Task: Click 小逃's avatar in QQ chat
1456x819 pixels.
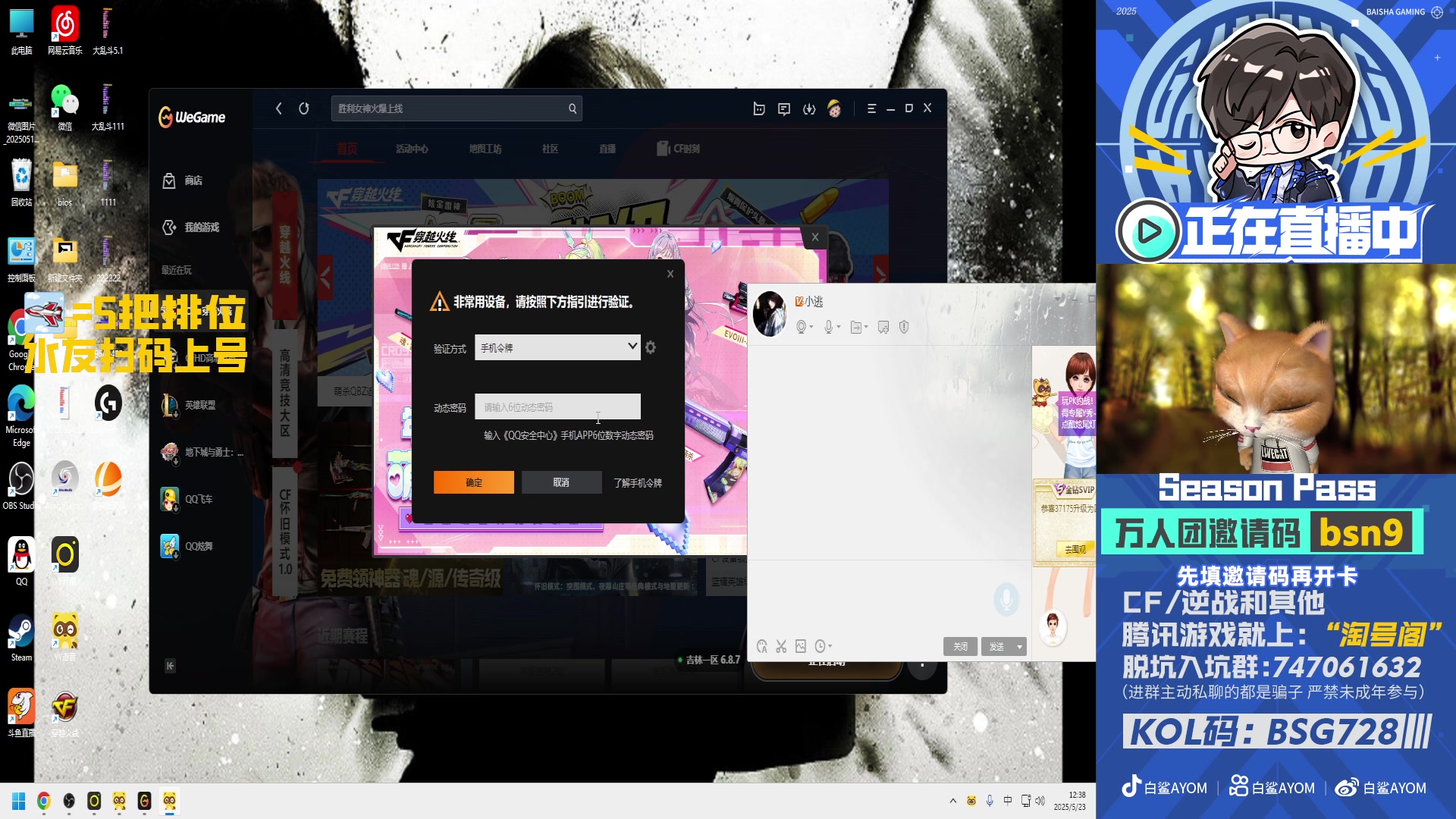Action: (x=770, y=313)
